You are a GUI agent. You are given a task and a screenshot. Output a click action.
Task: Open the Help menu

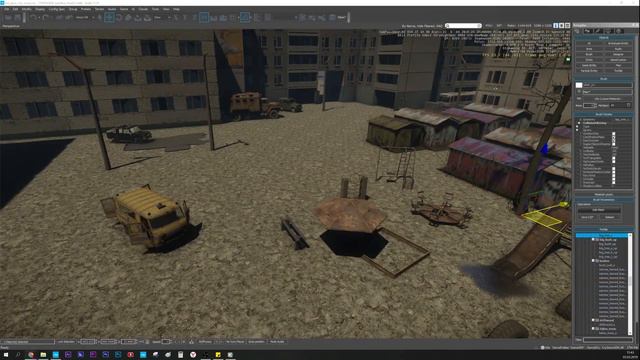[176, 9]
